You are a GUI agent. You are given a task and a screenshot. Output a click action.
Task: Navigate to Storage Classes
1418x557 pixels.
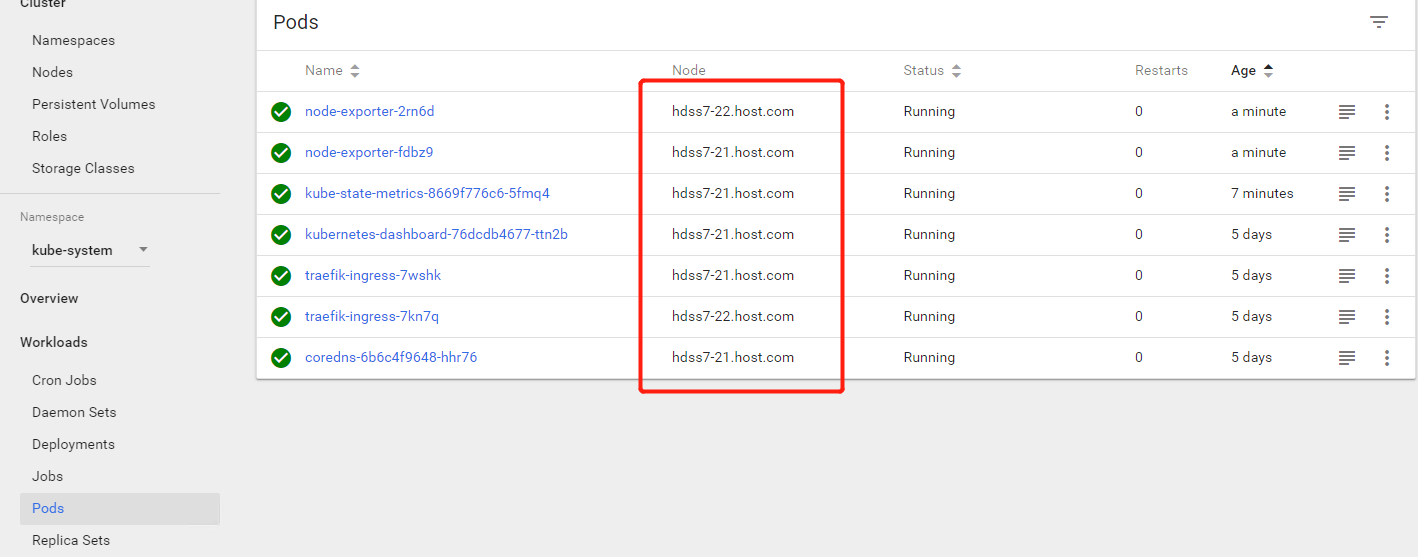click(x=83, y=168)
